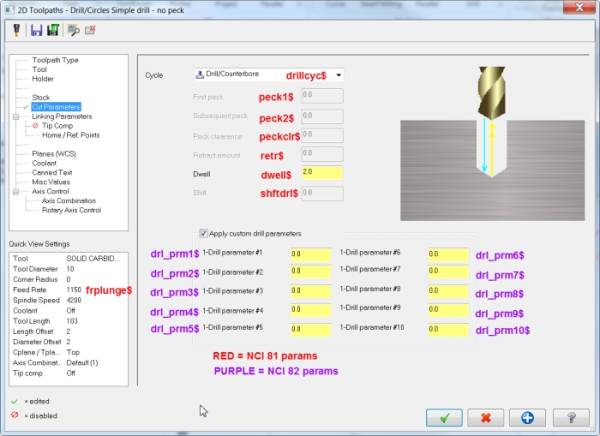This screenshot has width=600, height=436.
Task: Click the Drill parameter #1 field
Action: click(x=310, y=254)
